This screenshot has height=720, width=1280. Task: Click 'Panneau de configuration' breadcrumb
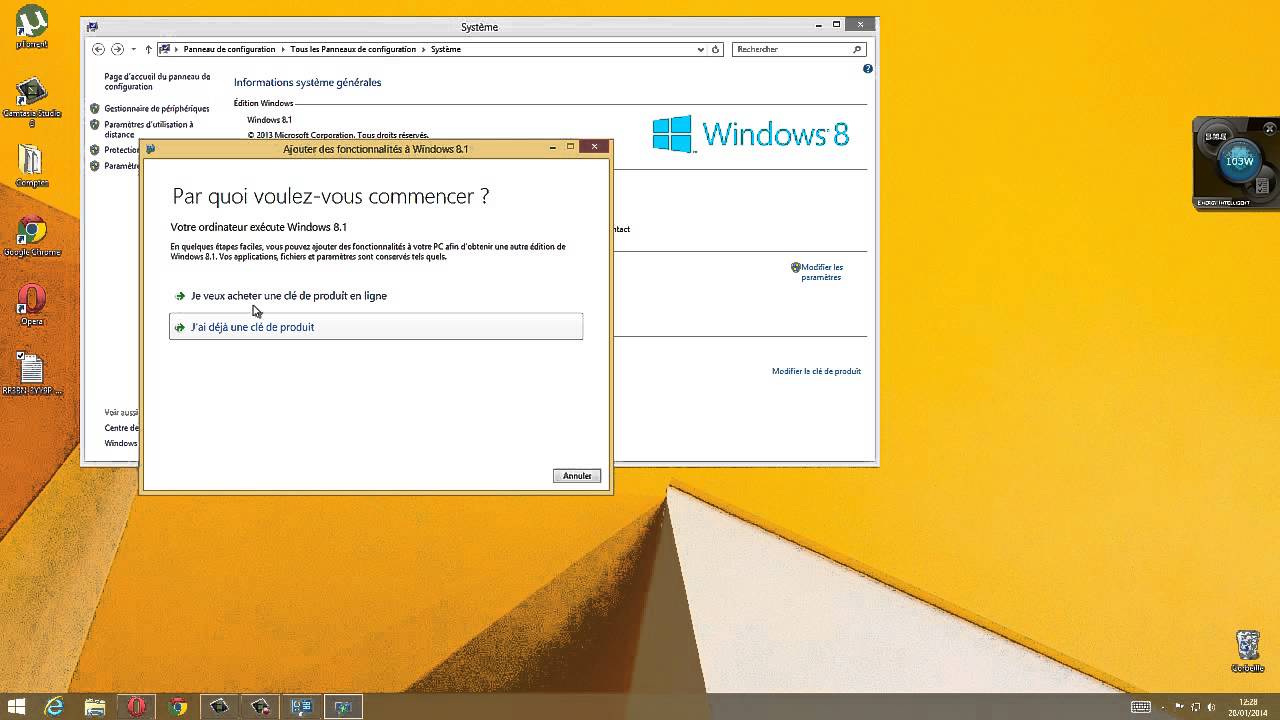click(229, 49)
